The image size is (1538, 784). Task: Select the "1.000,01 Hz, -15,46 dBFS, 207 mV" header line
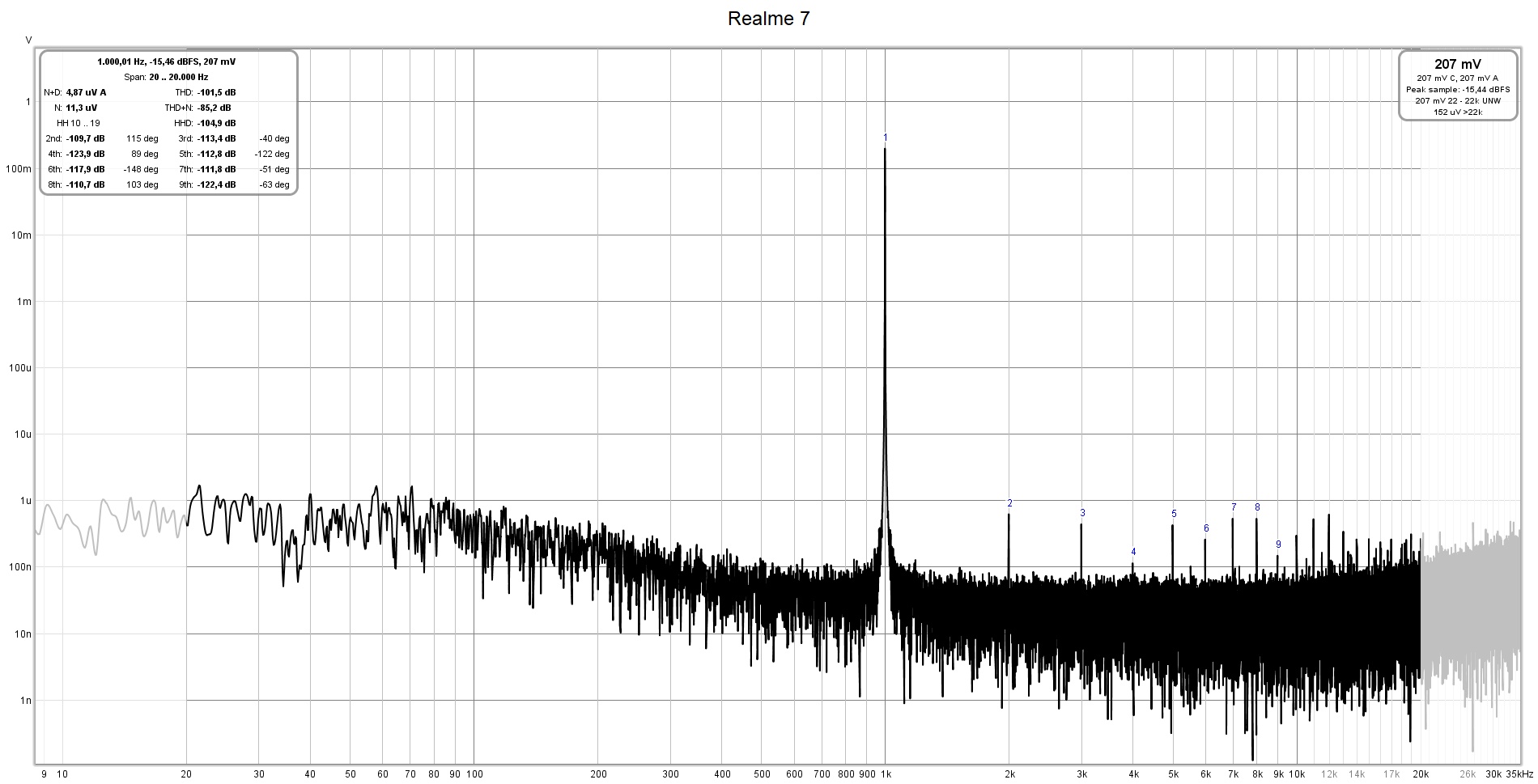point(167,61)
